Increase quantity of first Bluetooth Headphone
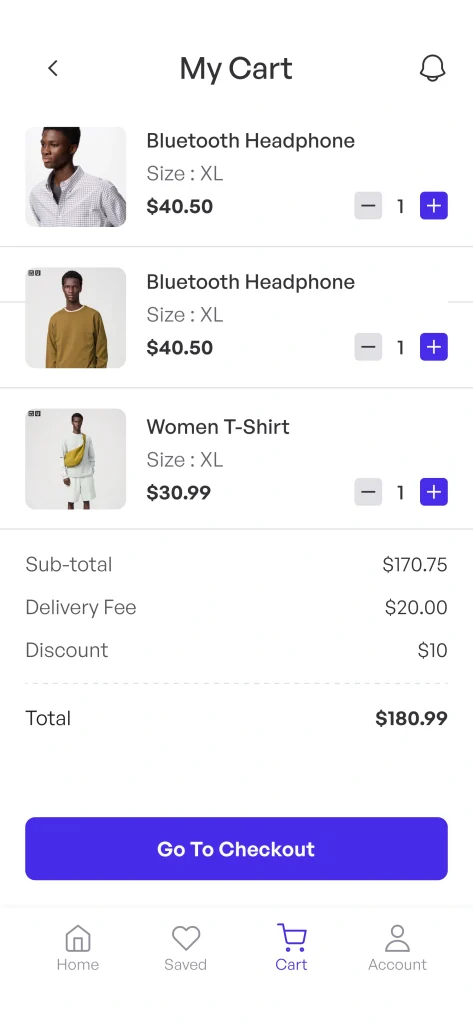Screen dimensions: 473x1024 coord(434,206)
